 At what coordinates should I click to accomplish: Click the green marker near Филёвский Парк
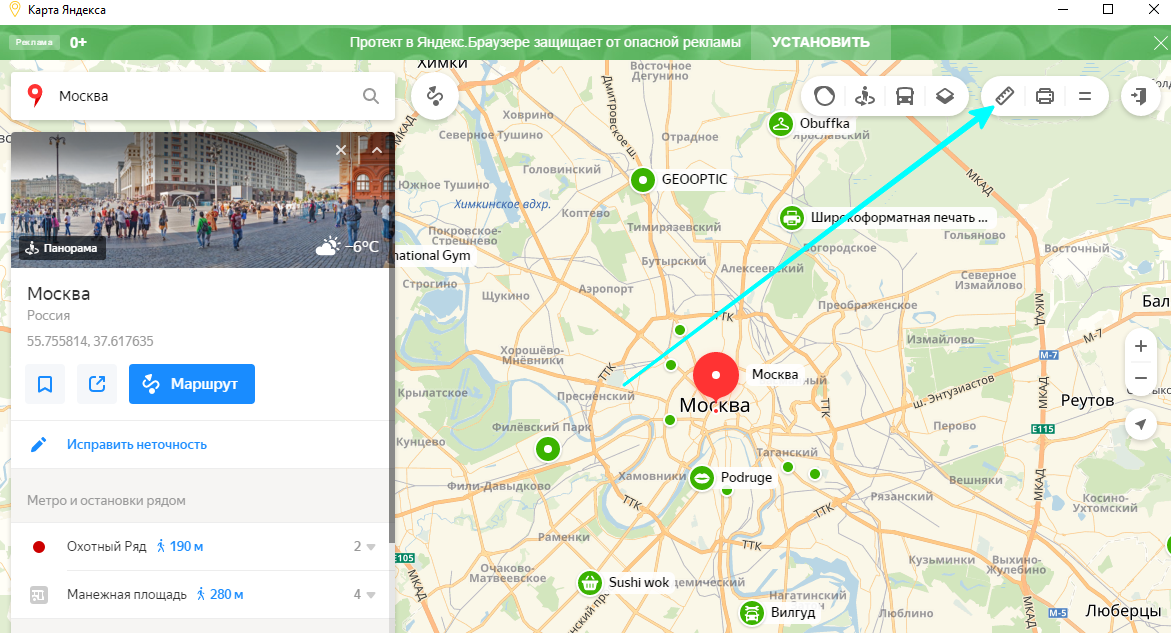(548, 449)
